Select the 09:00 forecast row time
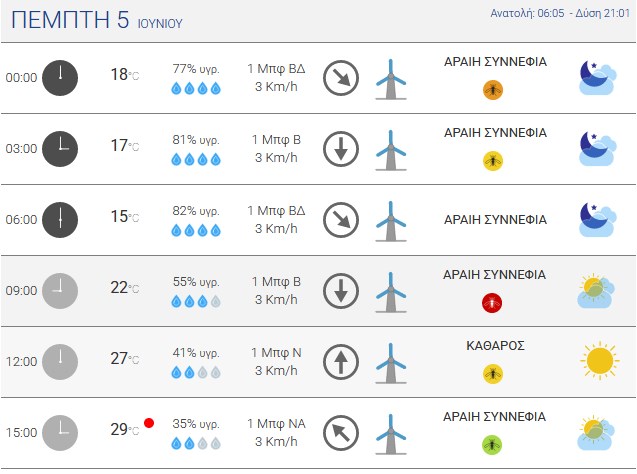The image size is (637, 474). (21, 291)
